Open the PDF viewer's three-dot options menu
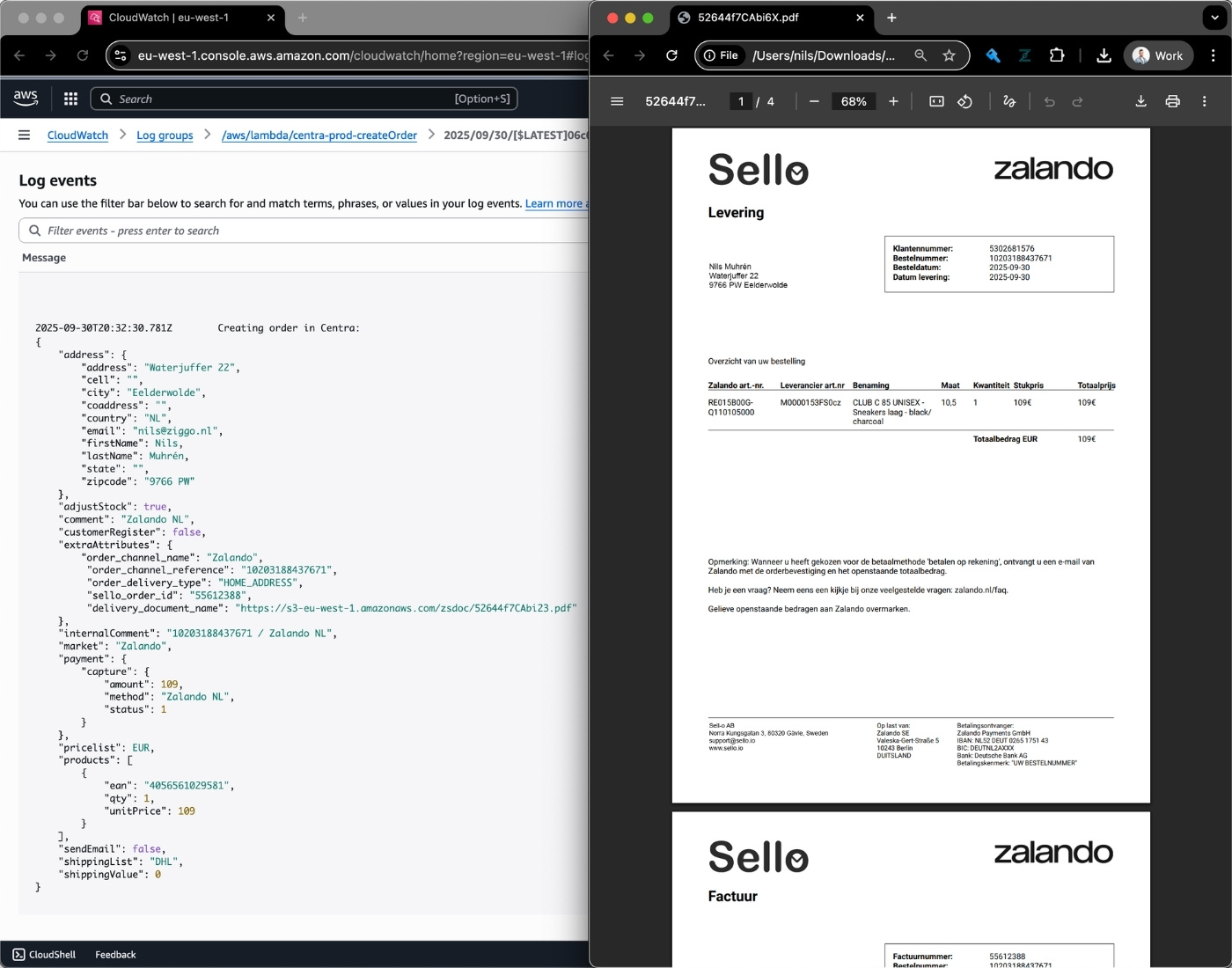Image resolution: width=1232 pixels, height=968 pixels. pos(1205,101)
